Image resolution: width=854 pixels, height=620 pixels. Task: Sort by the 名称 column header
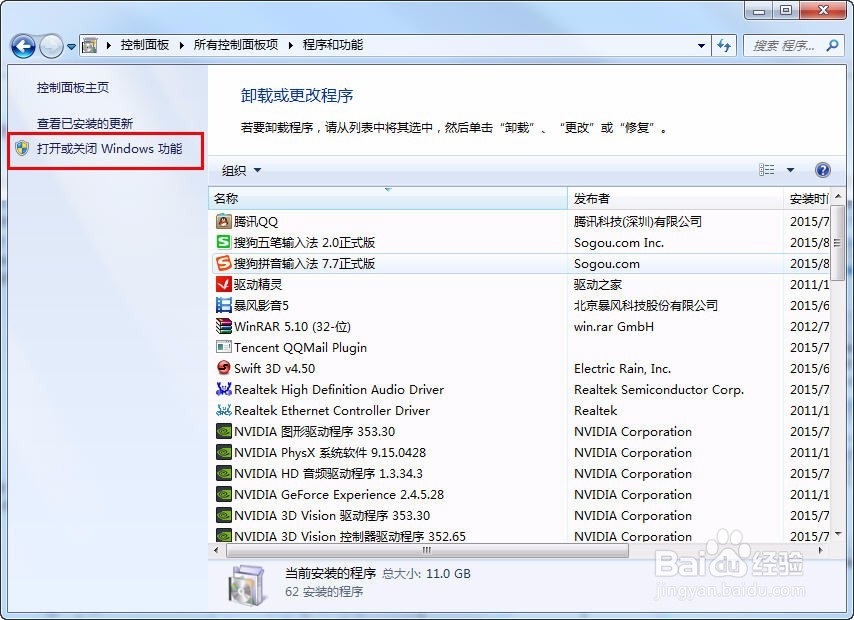pos(388,199)
